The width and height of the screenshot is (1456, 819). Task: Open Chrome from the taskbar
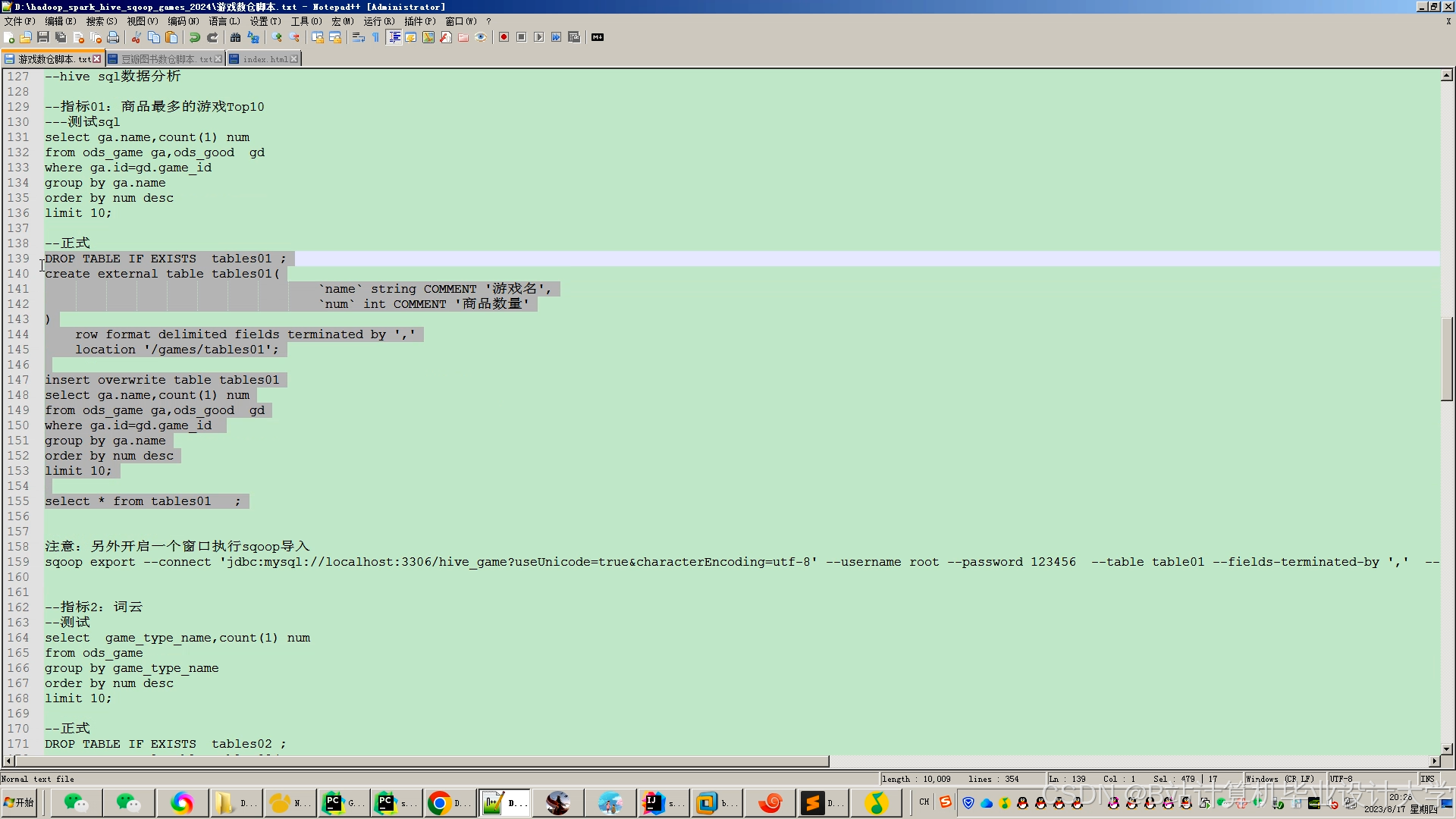coord(440,802)
